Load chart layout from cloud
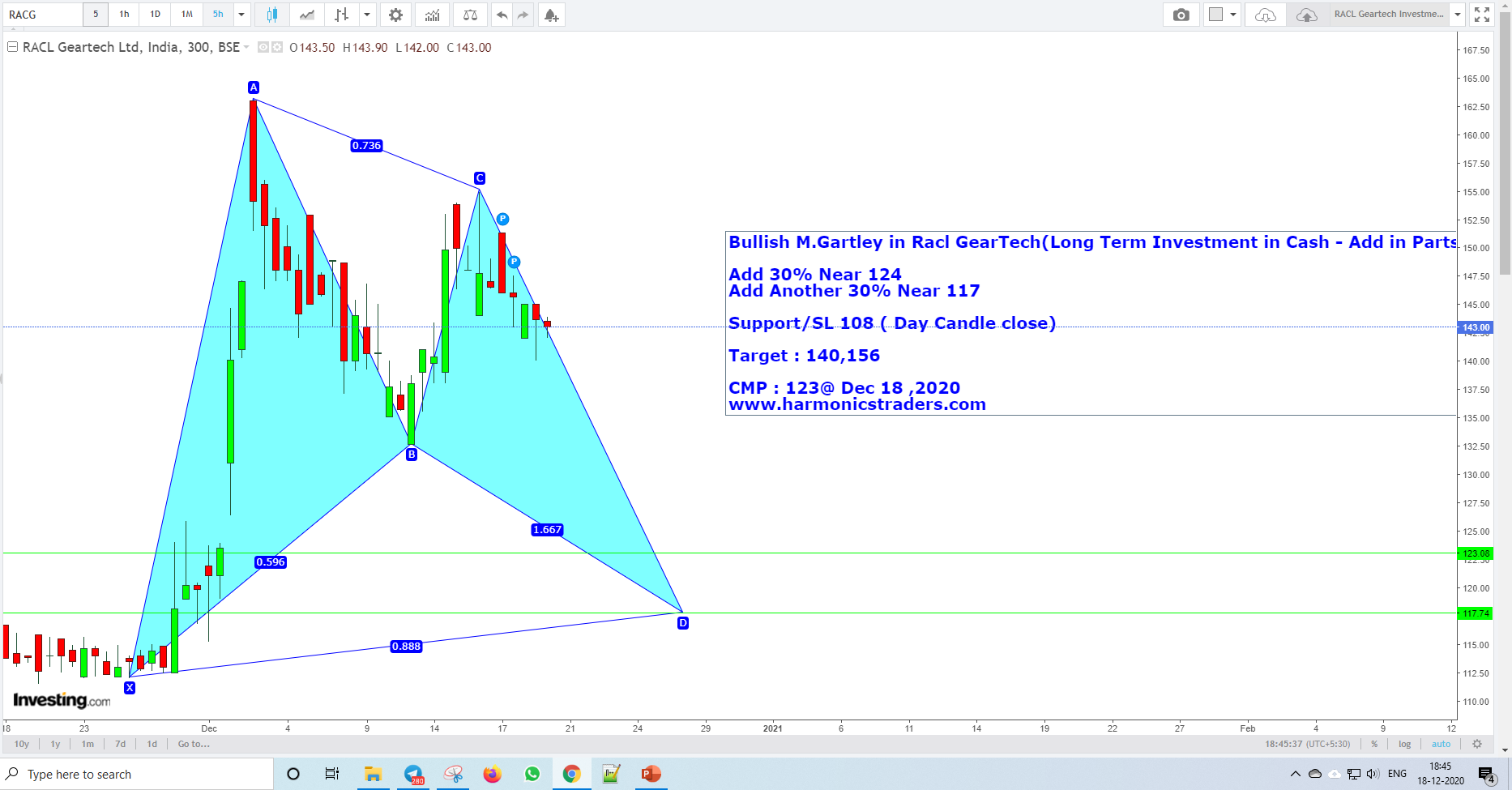 (1266, 15)
